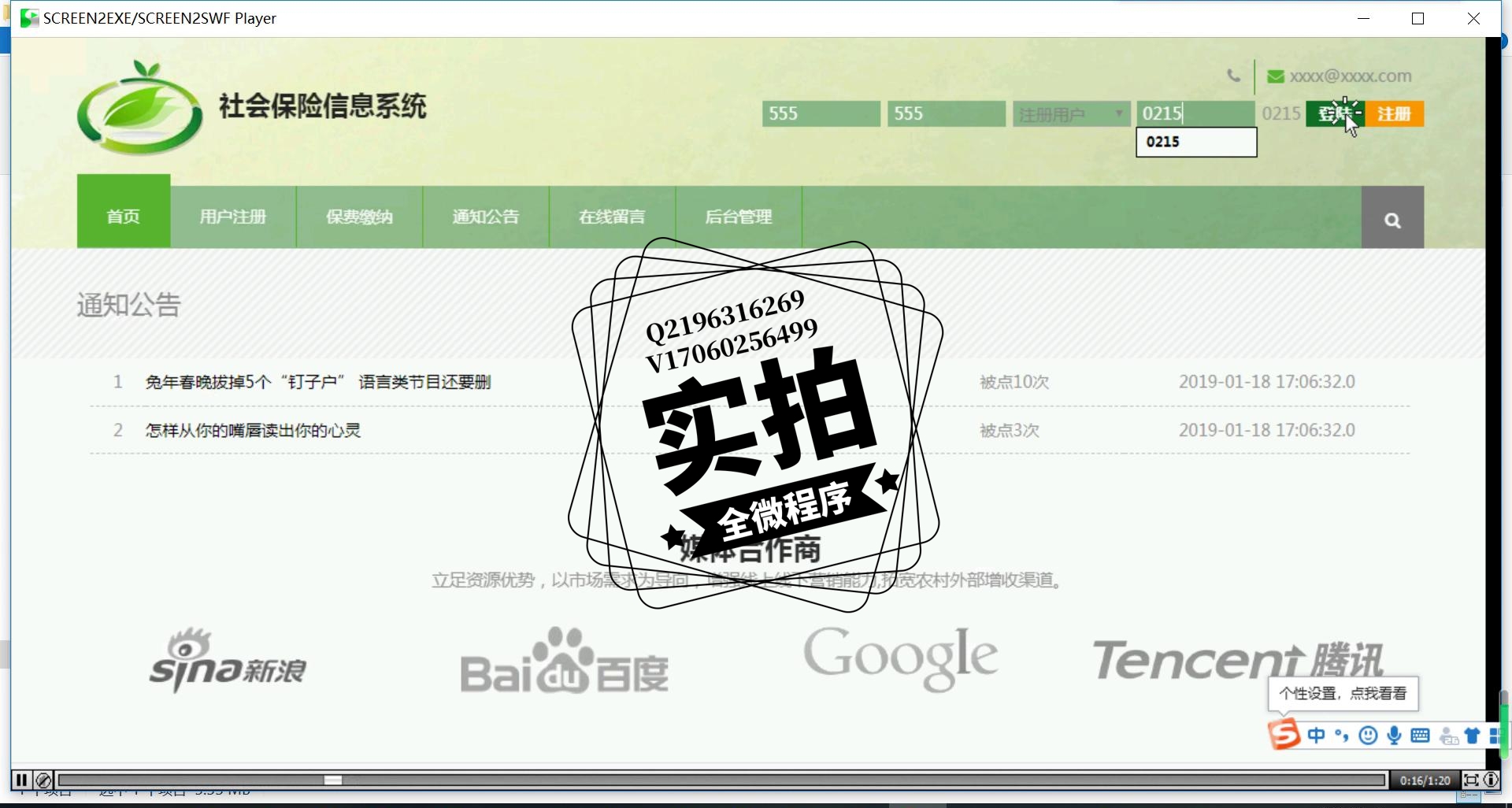Screen dimensions: 1512x808
Task: Click the phone icon in header
Action: (x=1233, y=76)
